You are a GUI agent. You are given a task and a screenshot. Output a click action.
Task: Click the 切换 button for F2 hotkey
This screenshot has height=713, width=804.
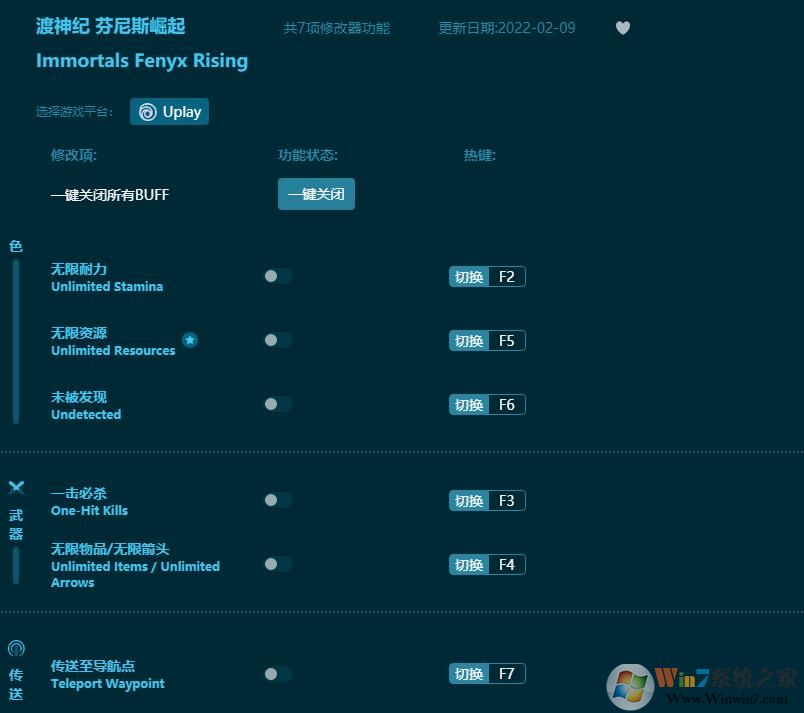469,277
